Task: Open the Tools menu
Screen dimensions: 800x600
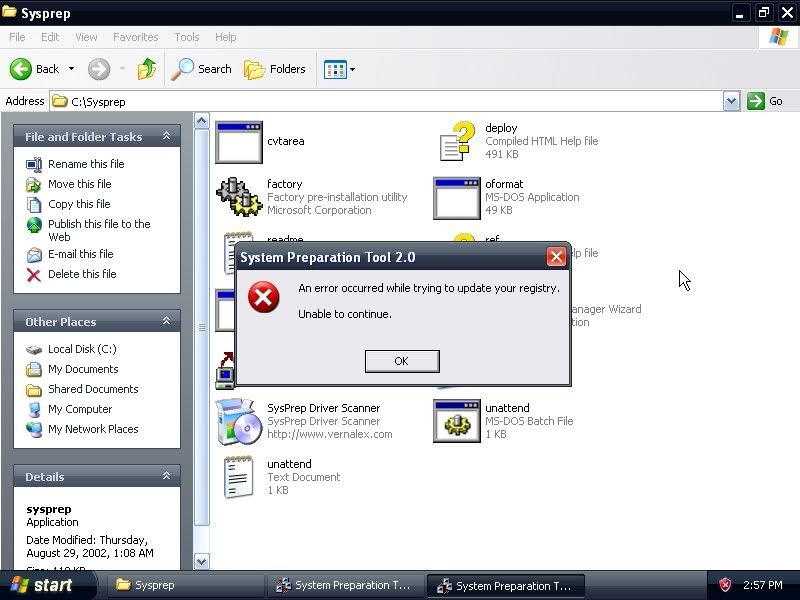Action: click(x=187, y=37)
